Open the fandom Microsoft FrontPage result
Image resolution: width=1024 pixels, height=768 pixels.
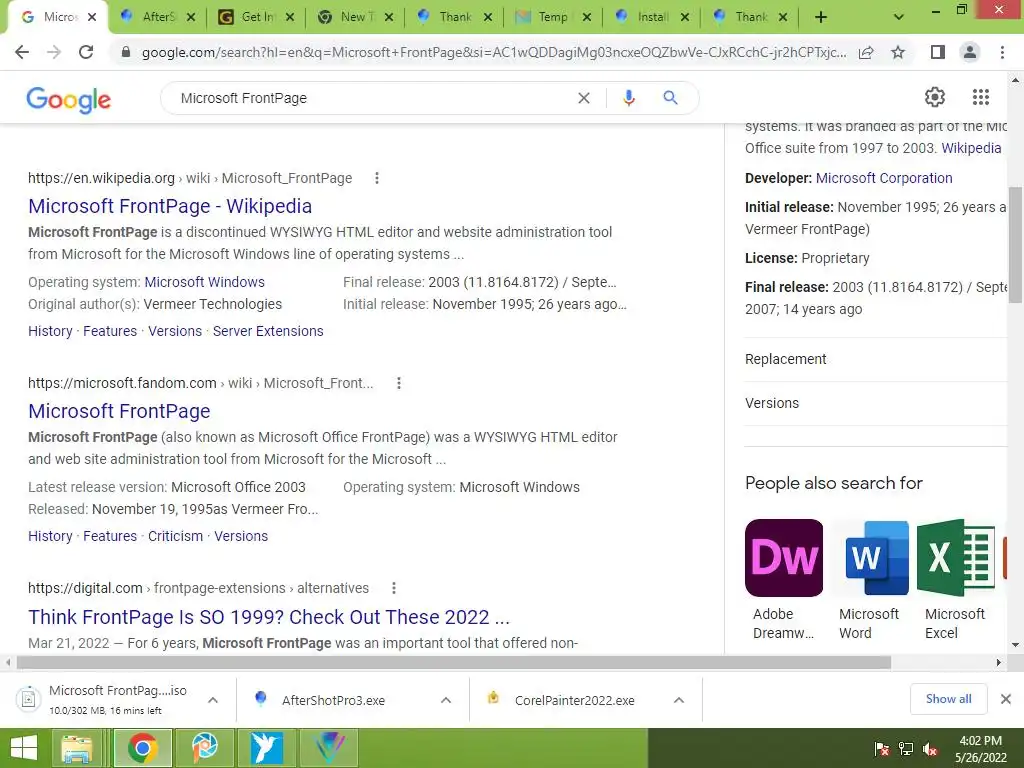pos(119,411)
